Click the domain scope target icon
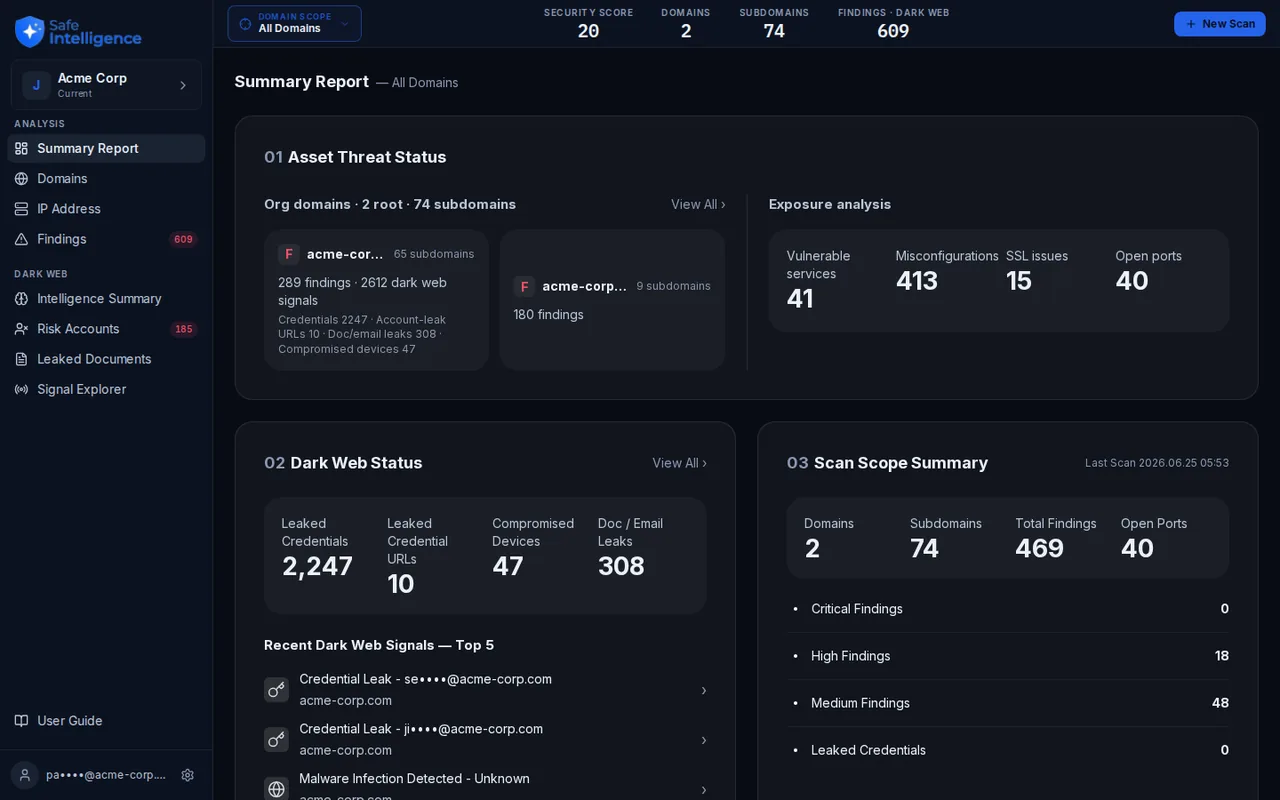1280x800 pixels. (x=245, y=24)
